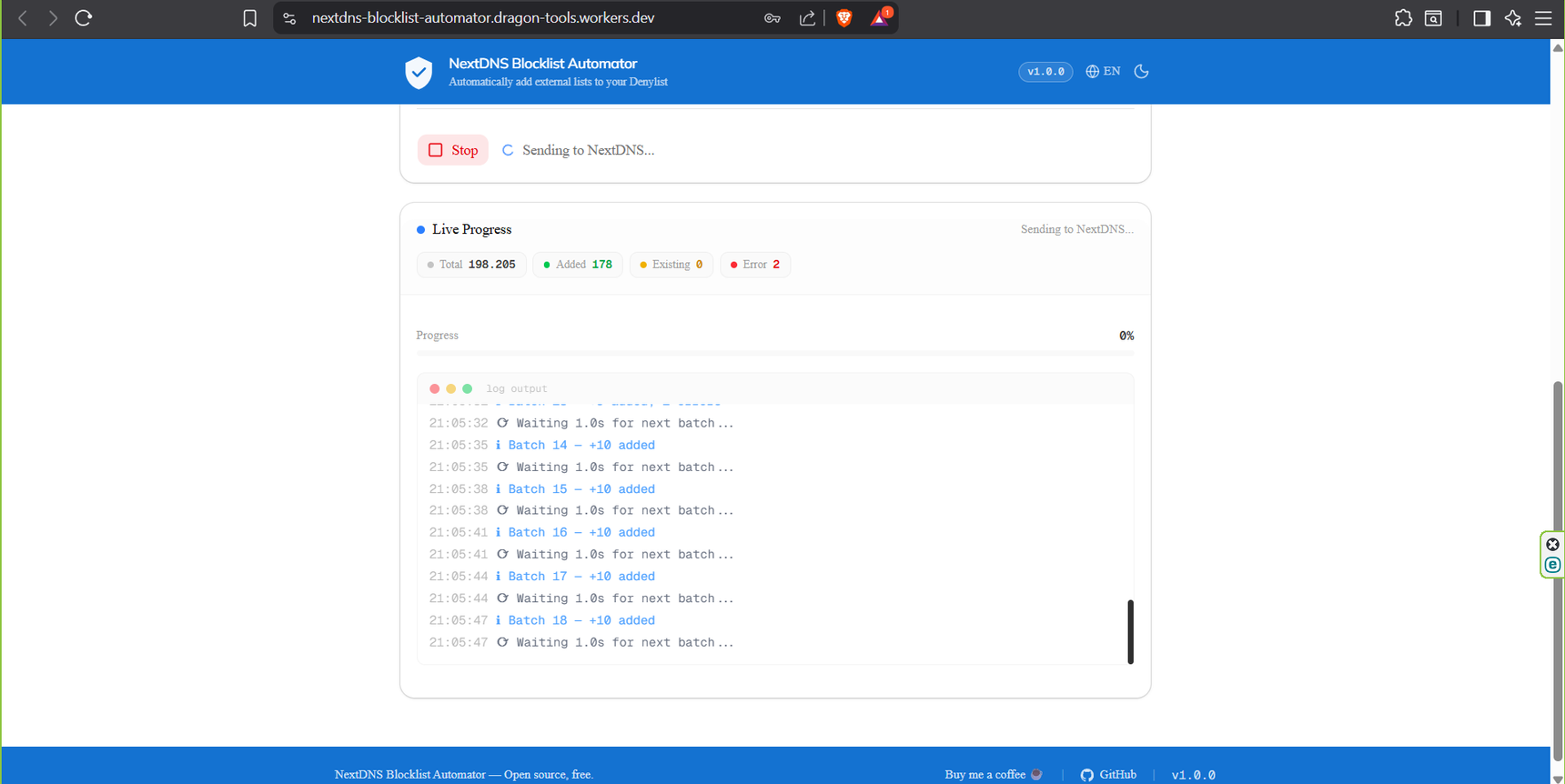The width and height of the screenshot is (1565, 784).
Task: Click the log output scrollbar thumb
Action: pos(1130,631)
